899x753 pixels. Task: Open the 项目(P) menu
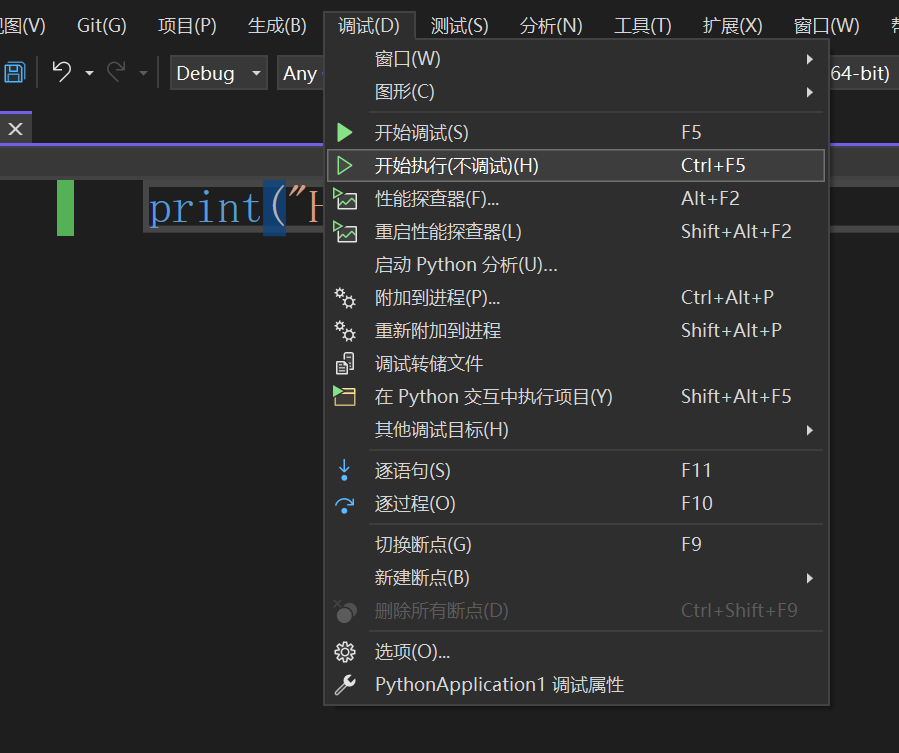187,26
